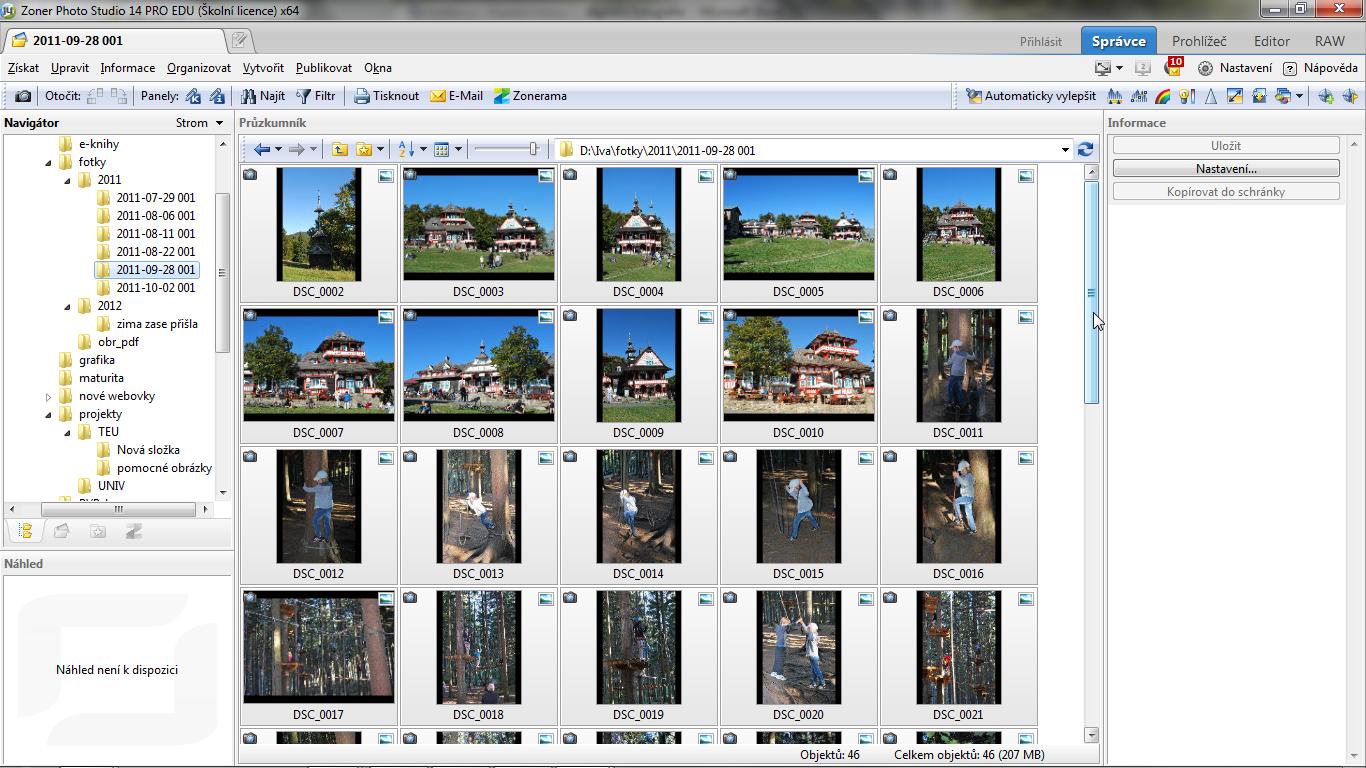
Task: Click the resize image icon
Action: (1235, 96)
